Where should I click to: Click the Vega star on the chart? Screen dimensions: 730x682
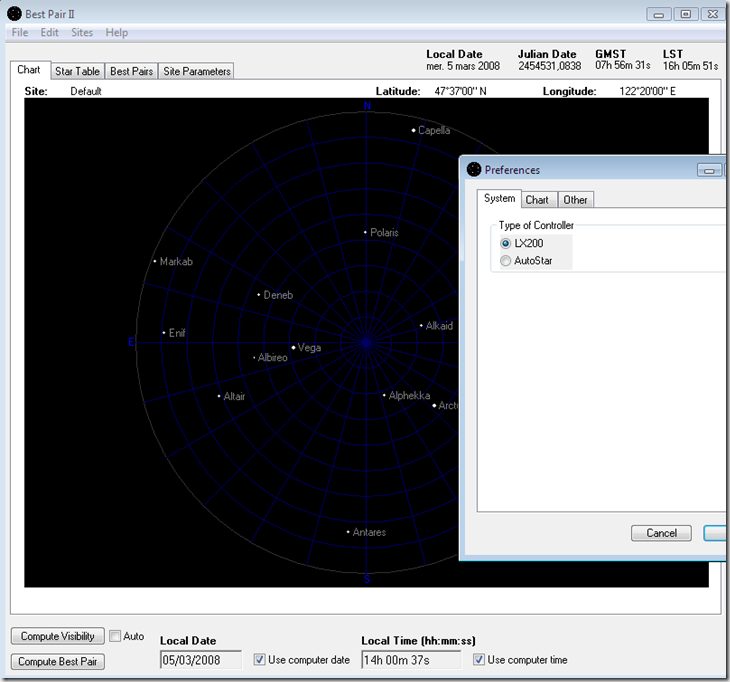point(293,347)
